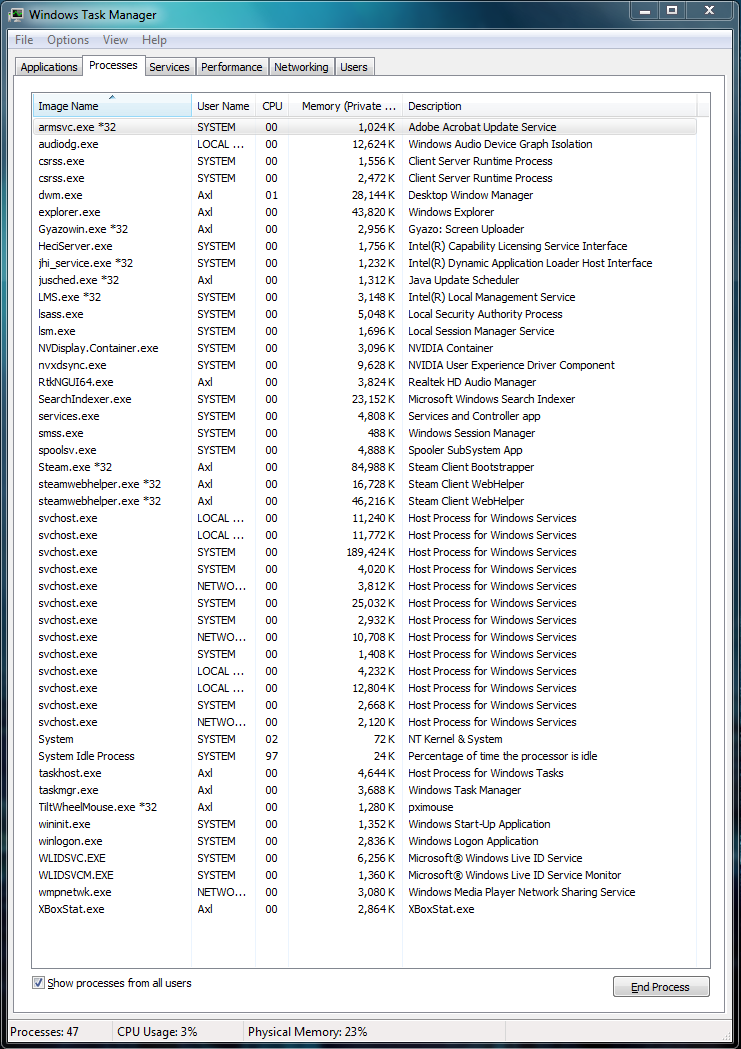Screen dimensions: 741x1049
Task: Open the Applications tab
Action: [x=49, y=67]
